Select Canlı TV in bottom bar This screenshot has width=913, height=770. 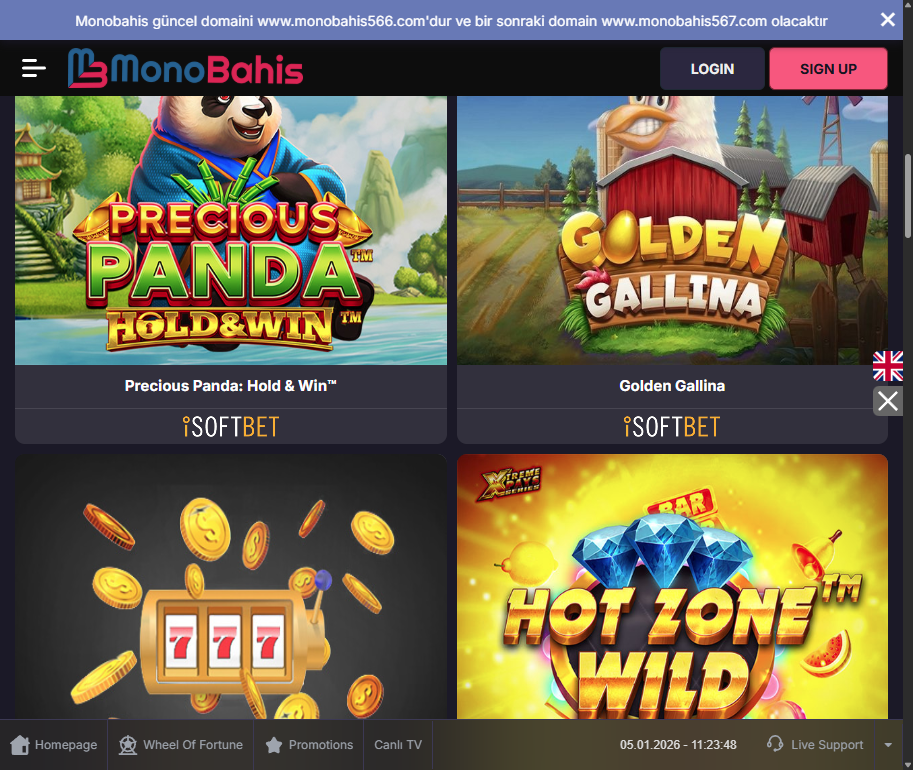[398, 744]
